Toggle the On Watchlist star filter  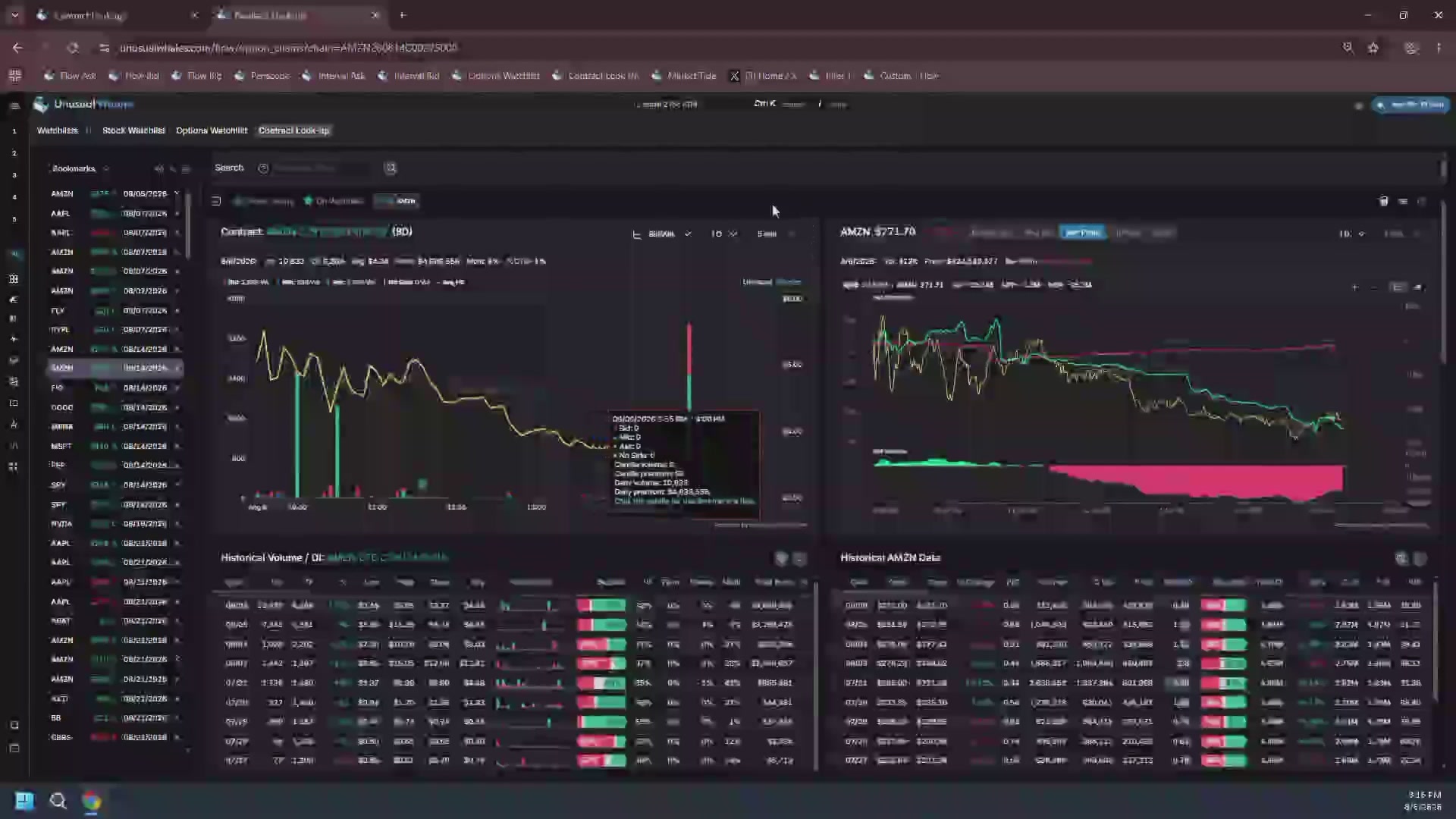point(334,201)
